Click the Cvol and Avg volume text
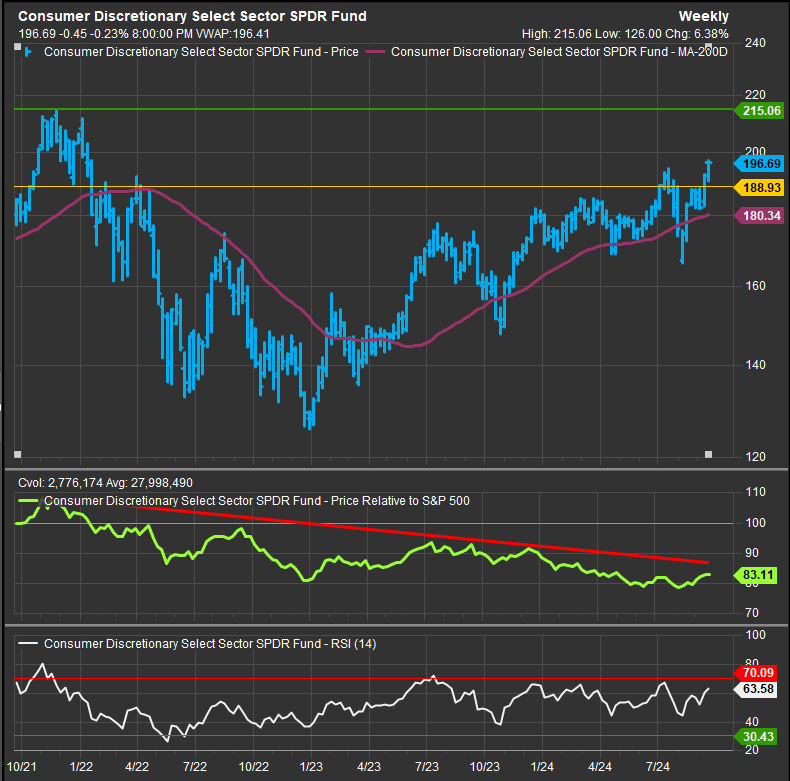This screenshot has height=781, width=790. (x=105, y=483)
